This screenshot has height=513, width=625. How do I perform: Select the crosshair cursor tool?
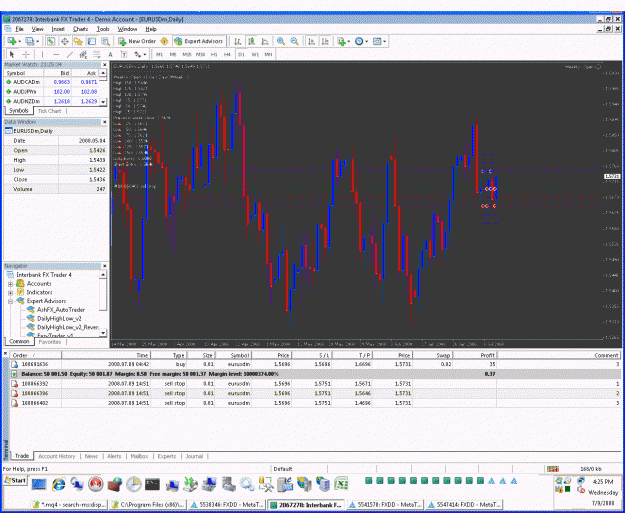pos(26,54)
